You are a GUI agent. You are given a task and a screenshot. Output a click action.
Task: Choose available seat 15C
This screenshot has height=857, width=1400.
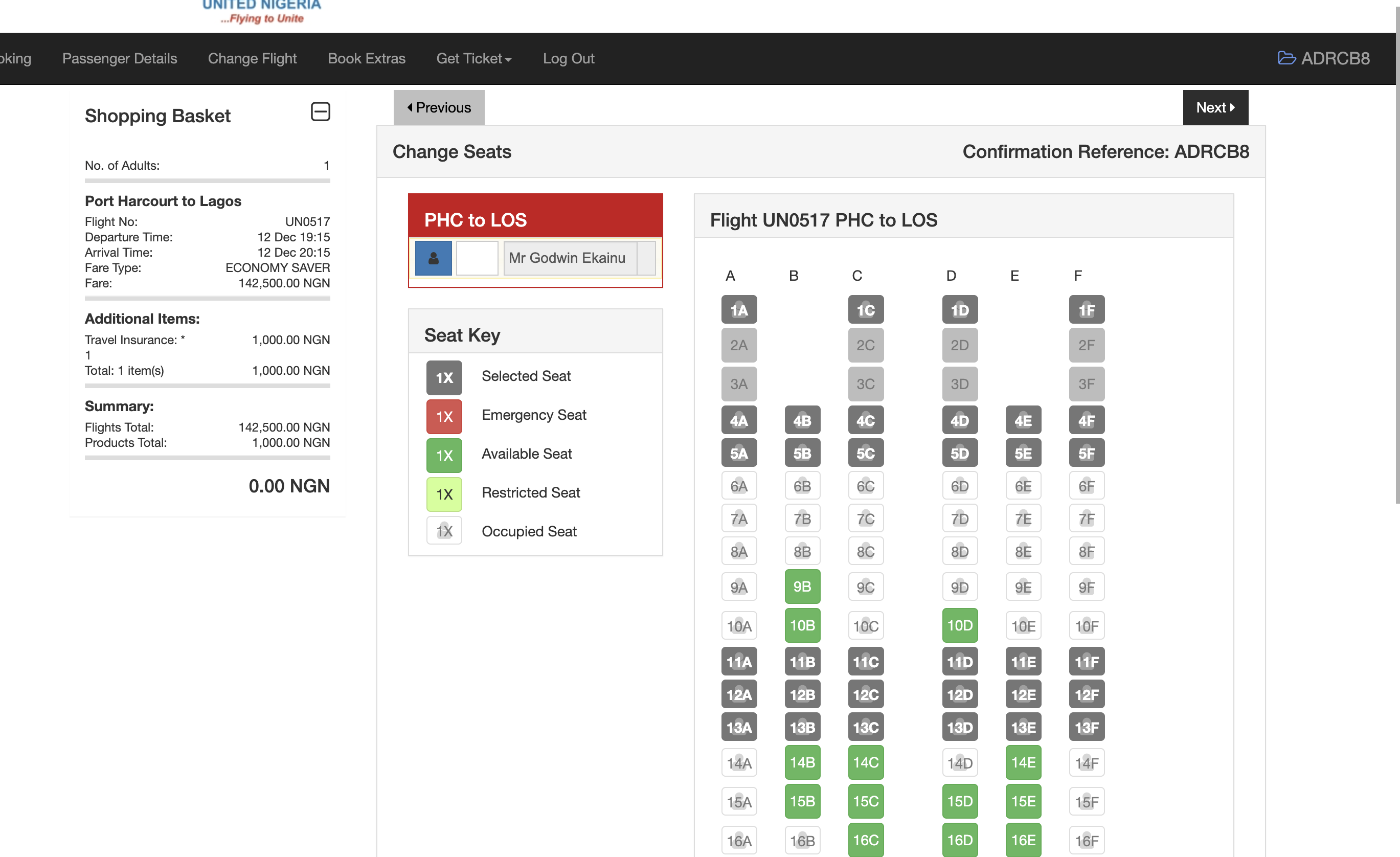865,801
